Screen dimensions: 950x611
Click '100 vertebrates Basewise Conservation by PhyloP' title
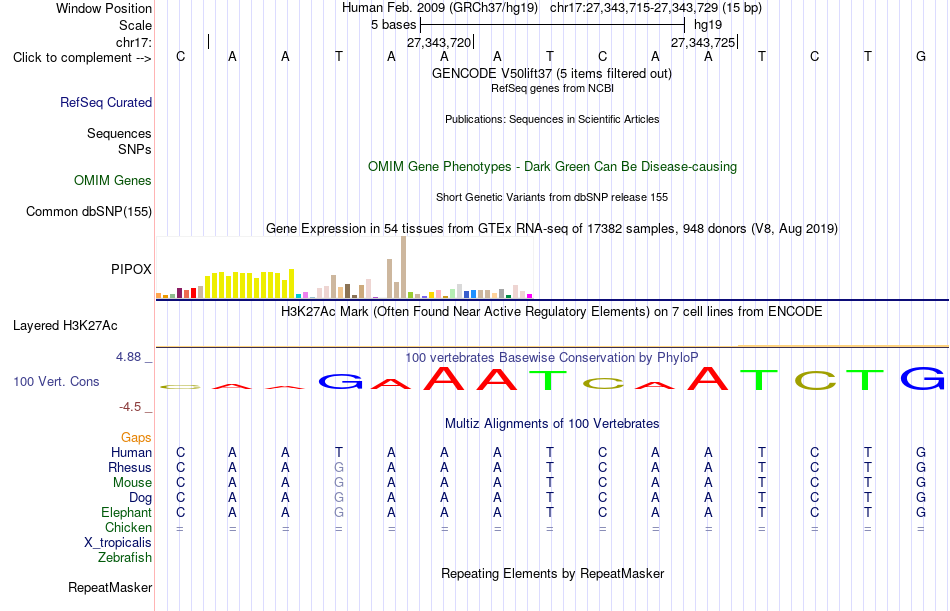(552, 358)
